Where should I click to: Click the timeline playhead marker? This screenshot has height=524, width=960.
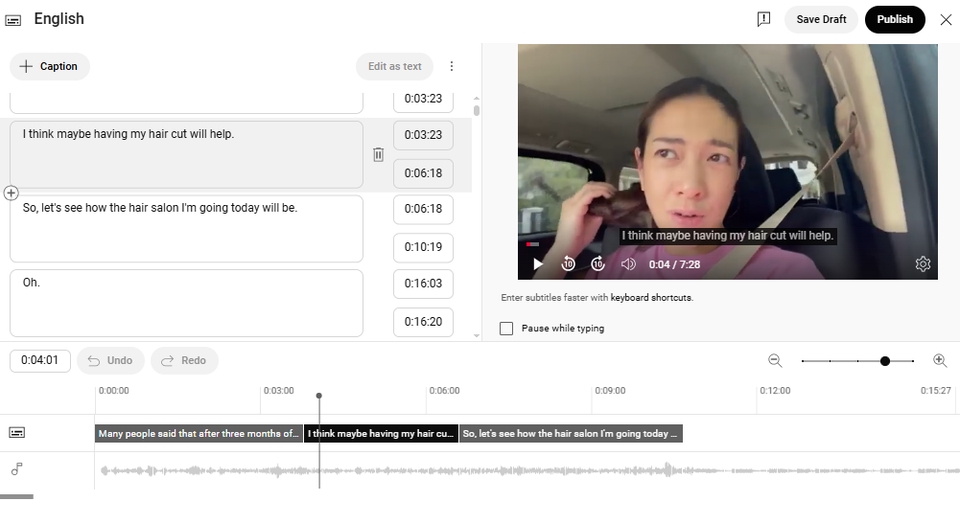tap(319, 396)
